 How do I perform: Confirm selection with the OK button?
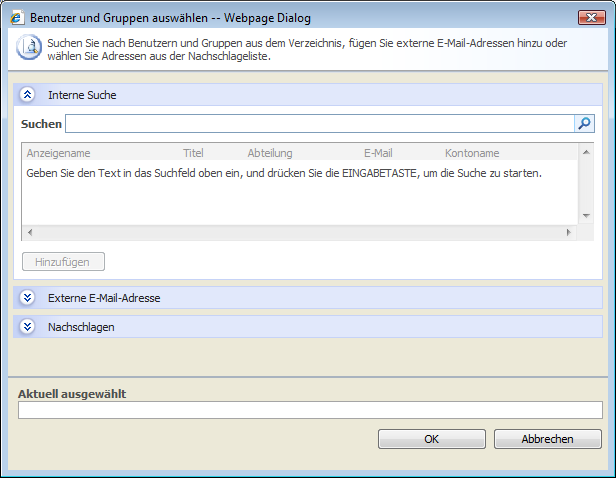(x=431, y=439)
